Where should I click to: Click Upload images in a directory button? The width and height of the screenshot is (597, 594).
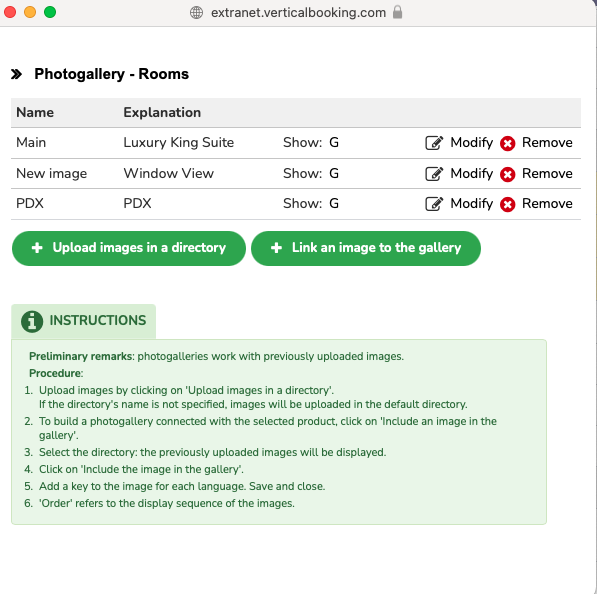coord(129,248)
